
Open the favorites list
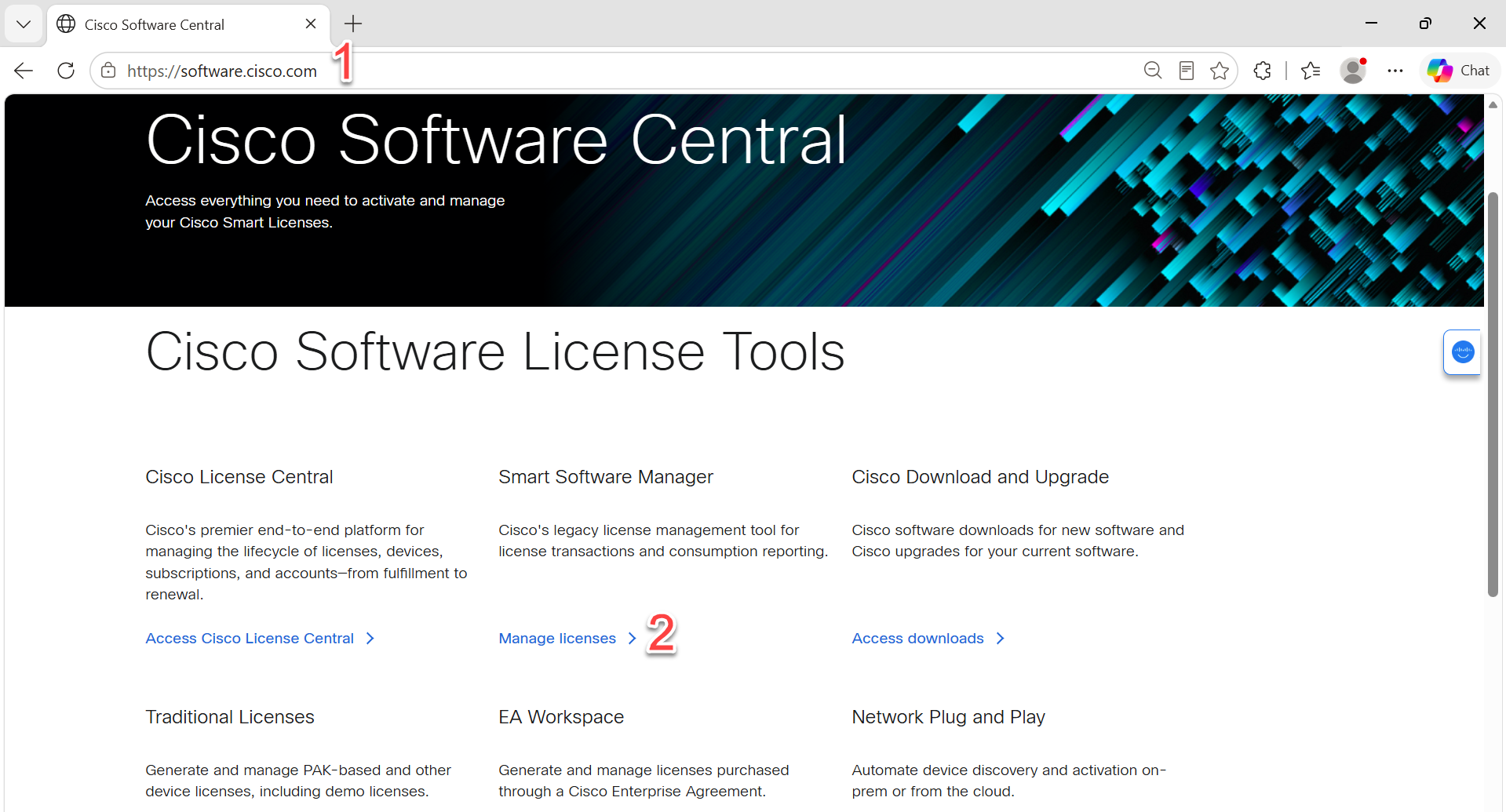click(1311, 71)
